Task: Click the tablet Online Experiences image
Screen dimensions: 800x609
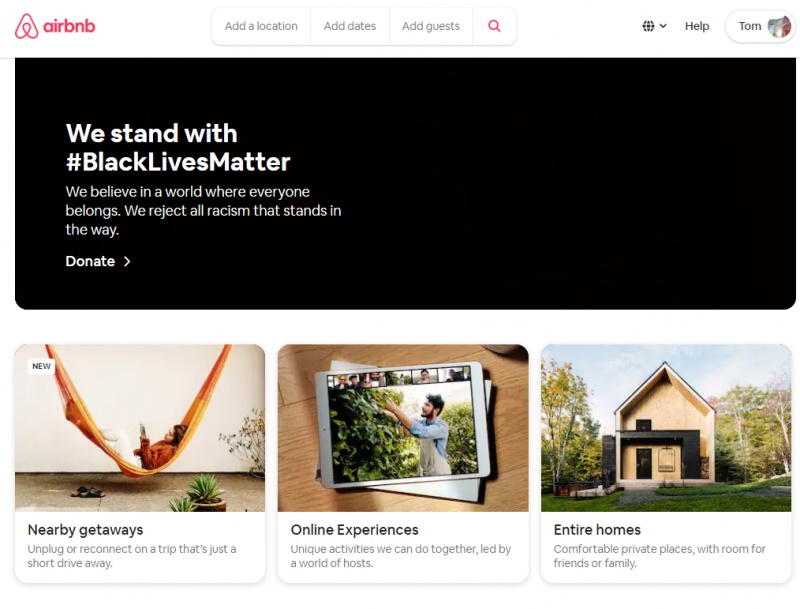Action: [x=403, y=428]
